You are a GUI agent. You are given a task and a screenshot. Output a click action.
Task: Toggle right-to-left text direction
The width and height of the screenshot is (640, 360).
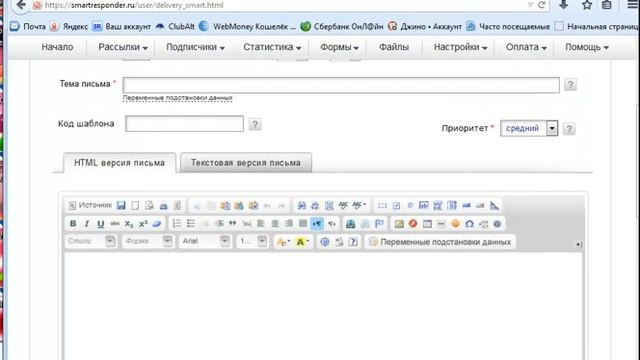click(331, 223)
